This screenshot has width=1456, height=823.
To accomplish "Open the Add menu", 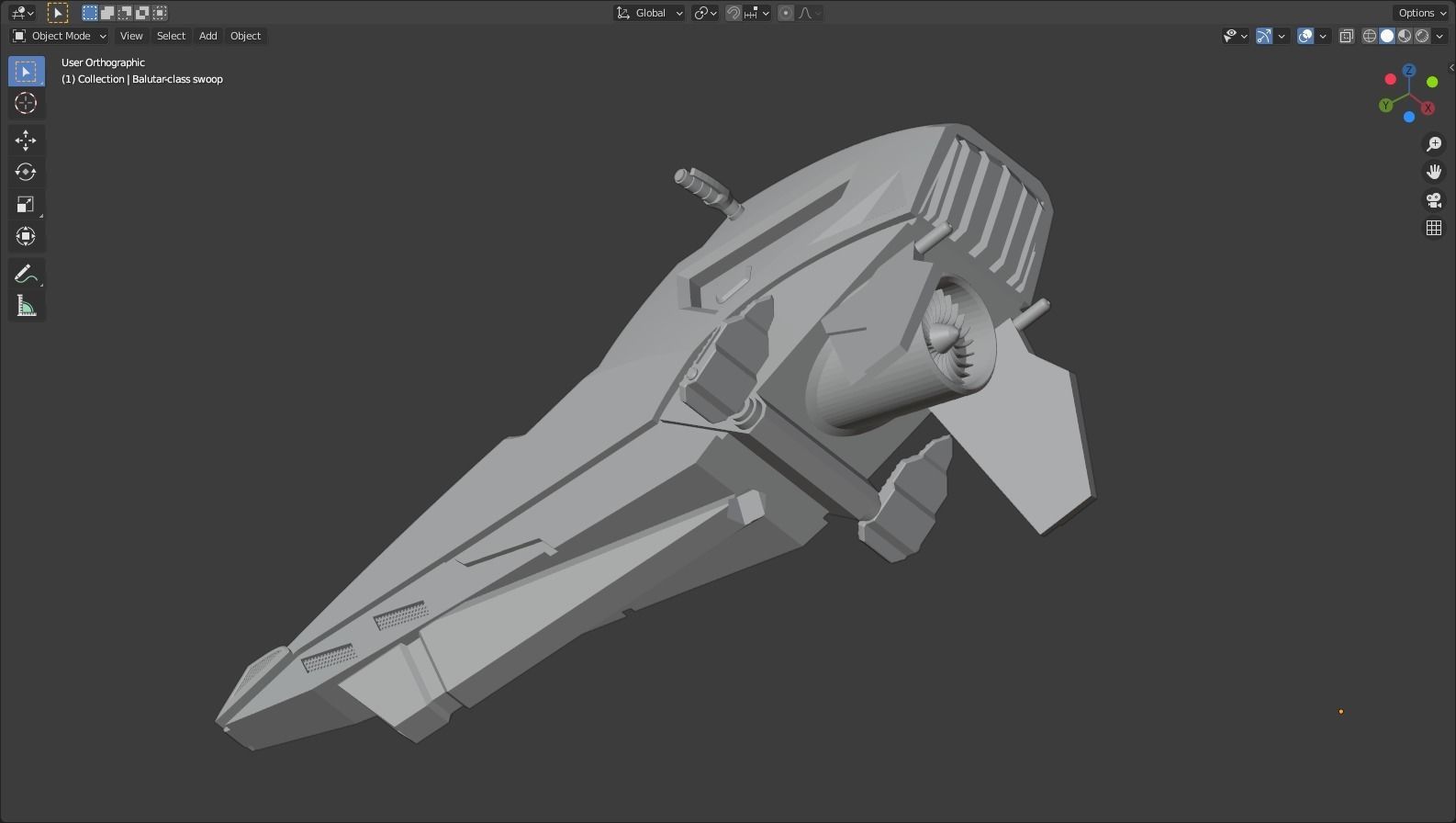I will point(208,36).
